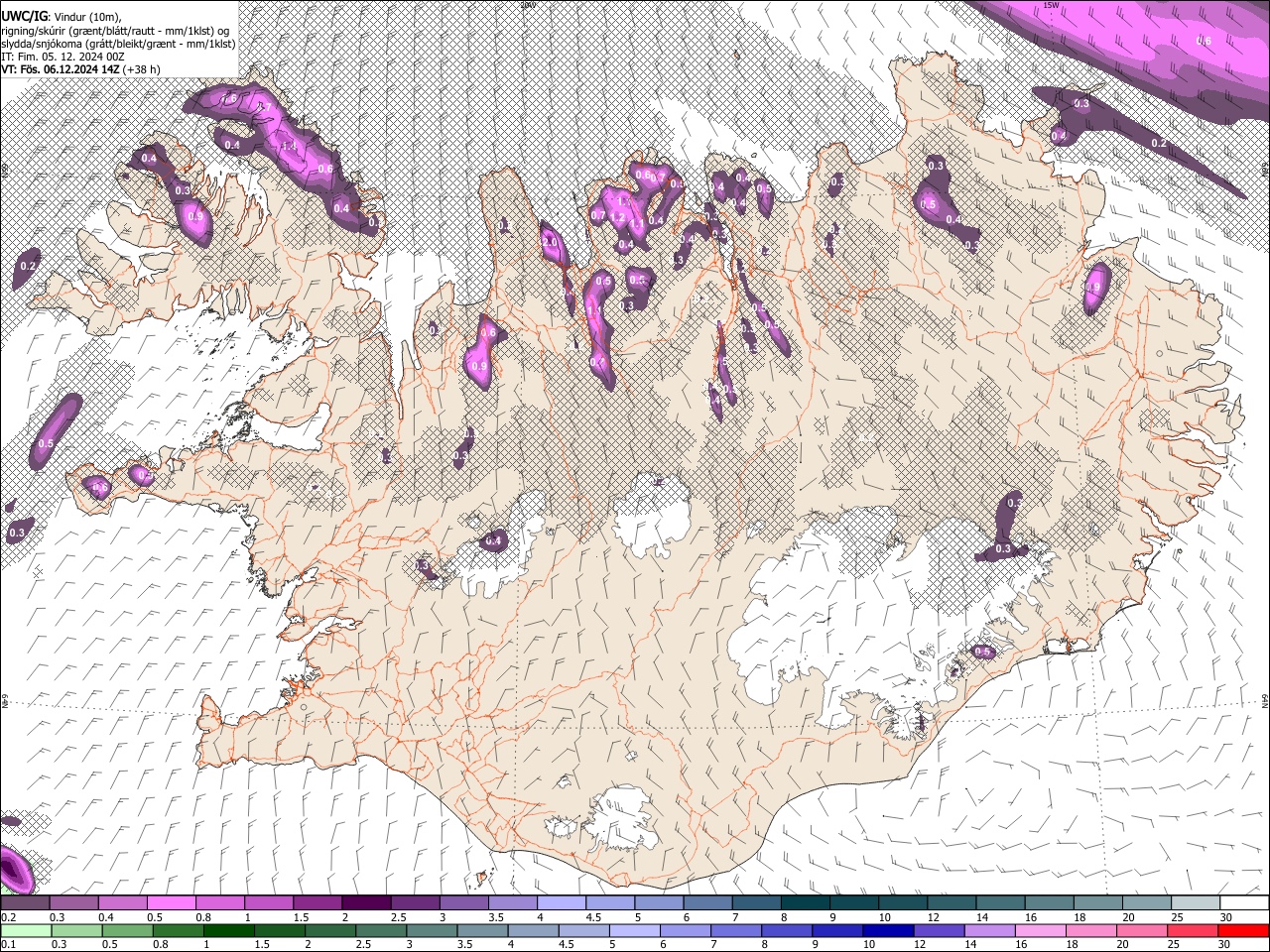Click the '0.2' label under the upper legend

8,917
